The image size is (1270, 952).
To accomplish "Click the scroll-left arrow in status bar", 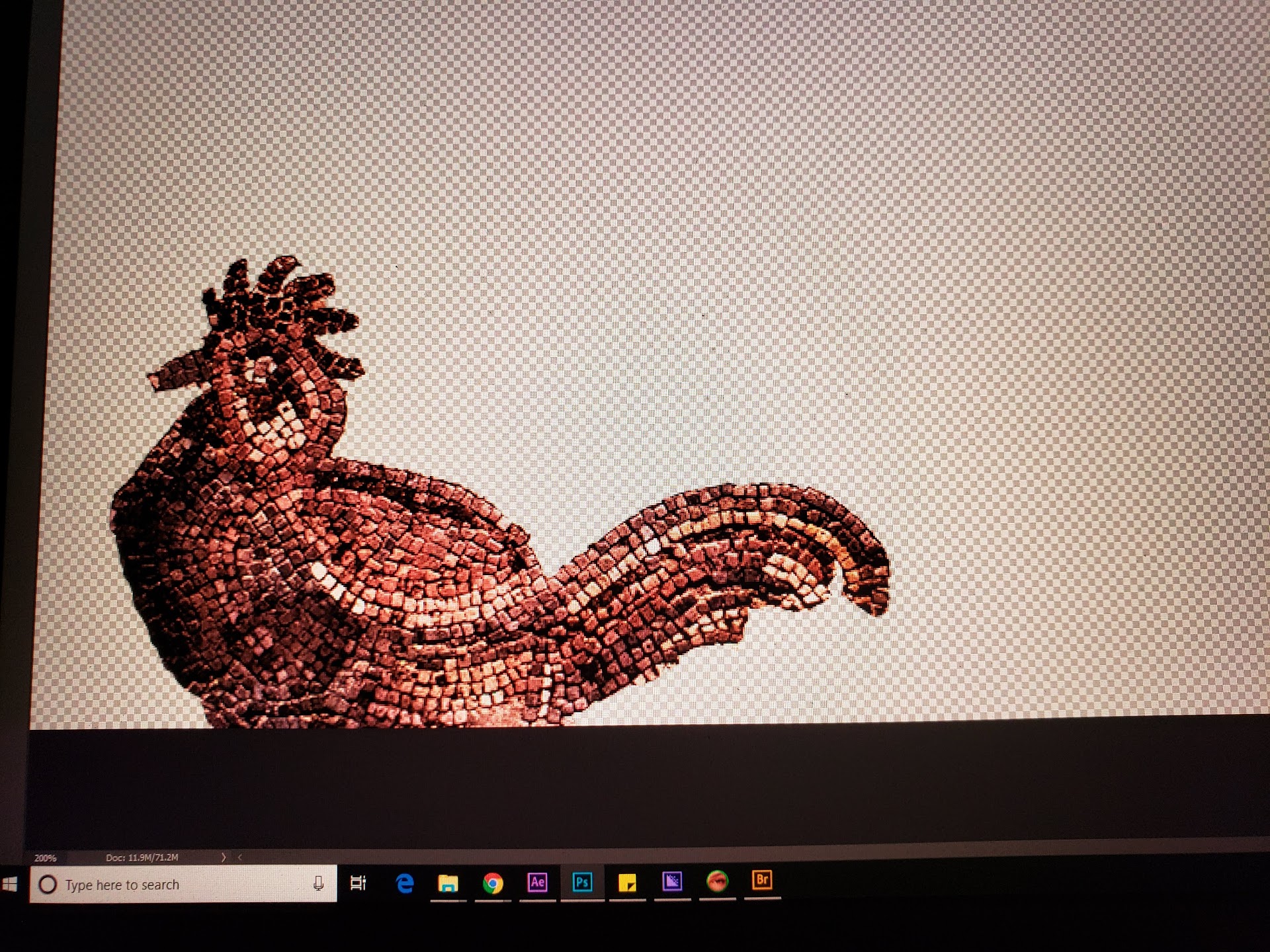I will pyautogui.click(x=239, y=857).
